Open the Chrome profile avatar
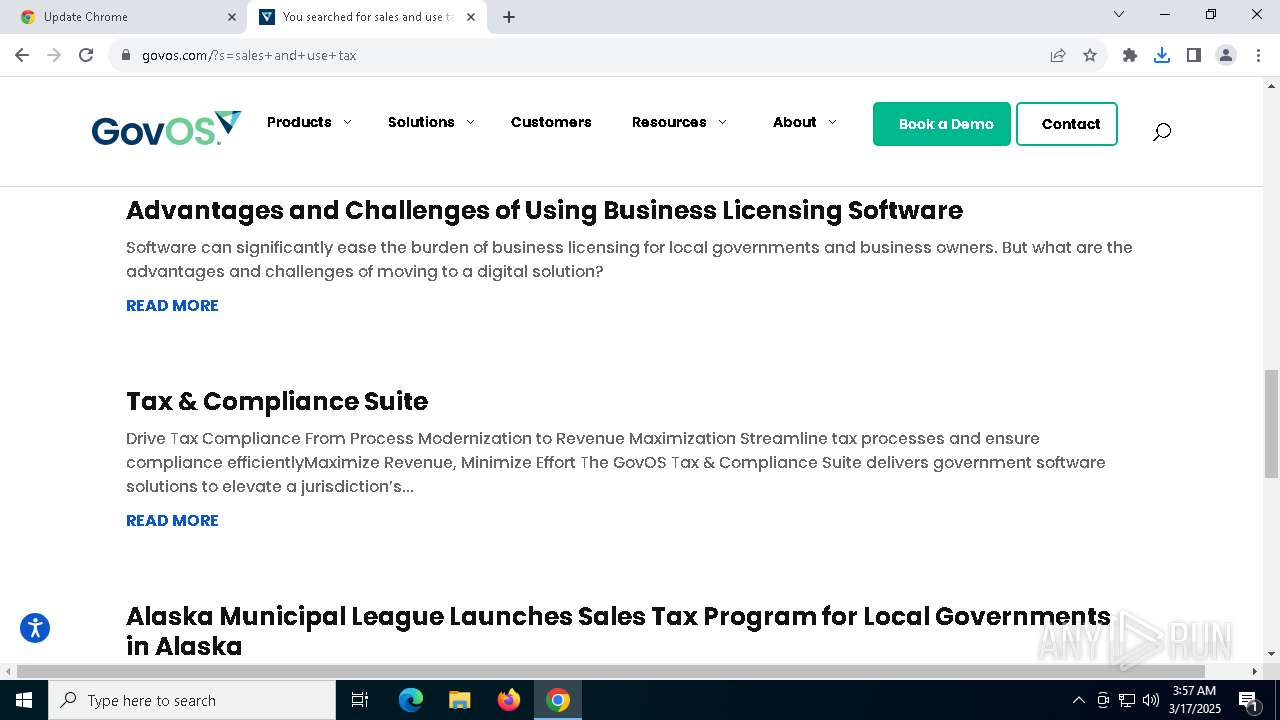This screenshot has width=1280, height=720. (1226, 55)
